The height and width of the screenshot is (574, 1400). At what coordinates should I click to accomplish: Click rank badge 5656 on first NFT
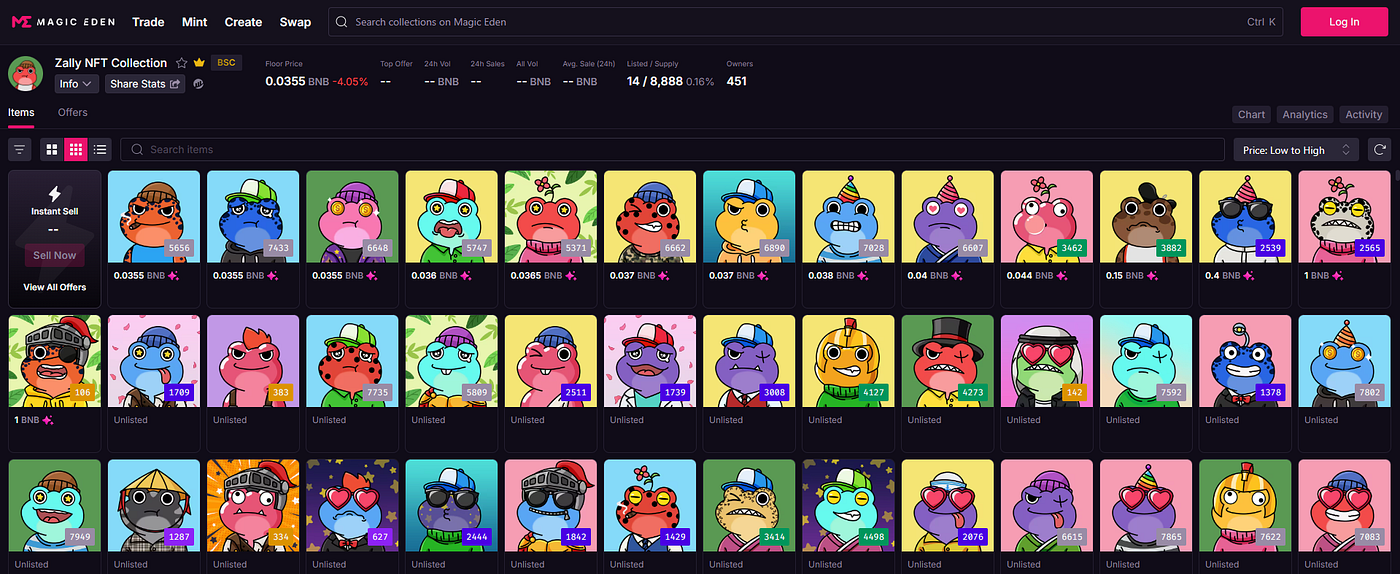[179, 248]
